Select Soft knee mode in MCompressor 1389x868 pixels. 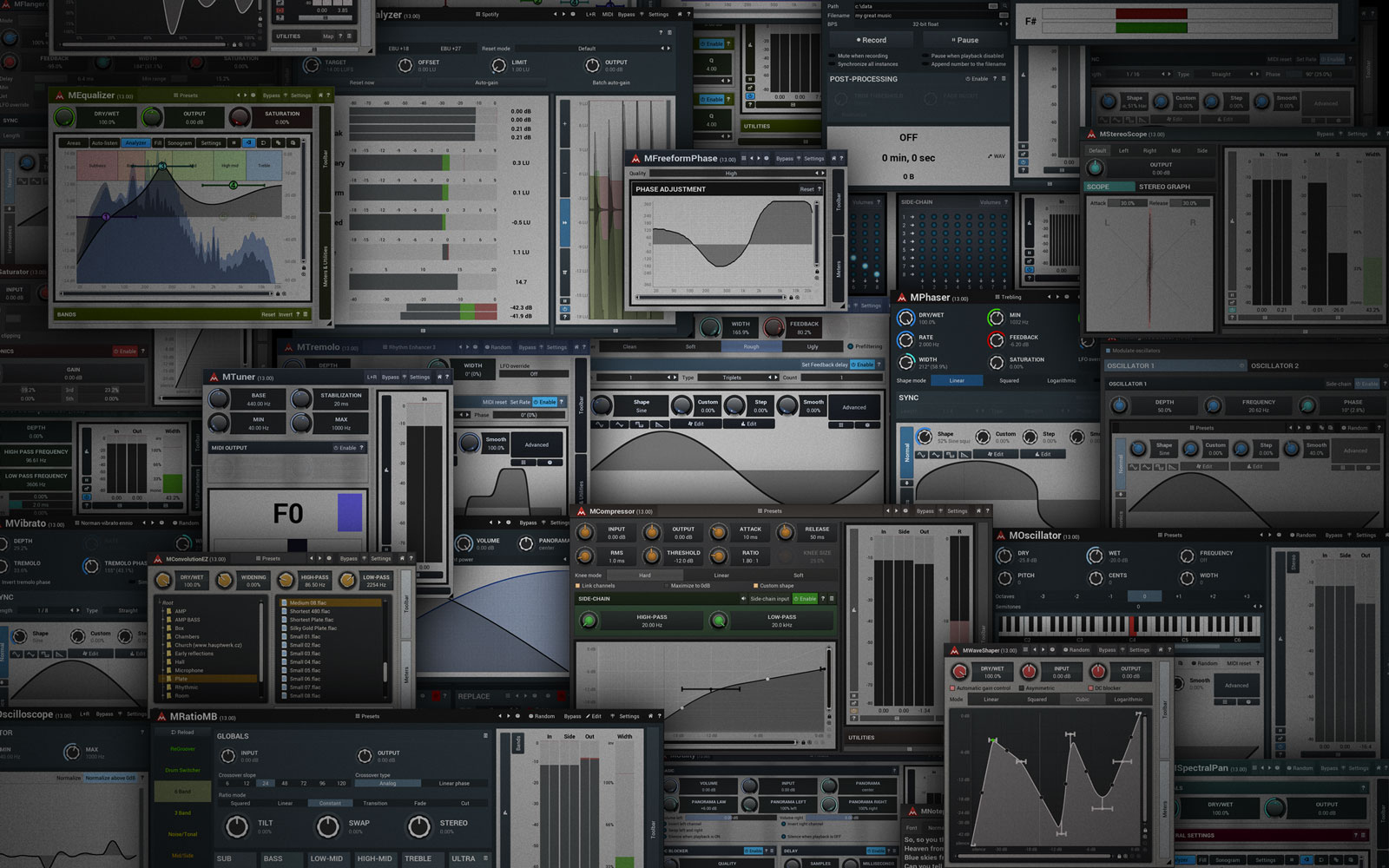(798, 575)
